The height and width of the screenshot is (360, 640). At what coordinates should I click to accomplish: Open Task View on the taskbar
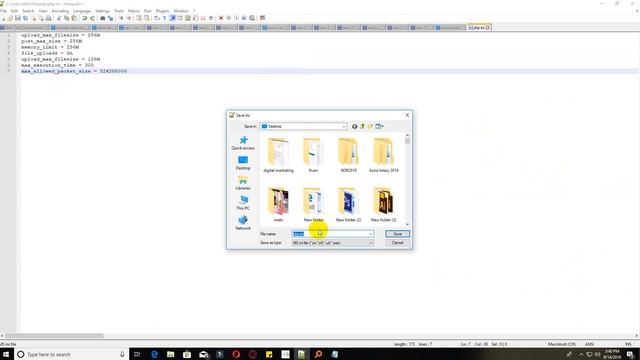point(137,354)
